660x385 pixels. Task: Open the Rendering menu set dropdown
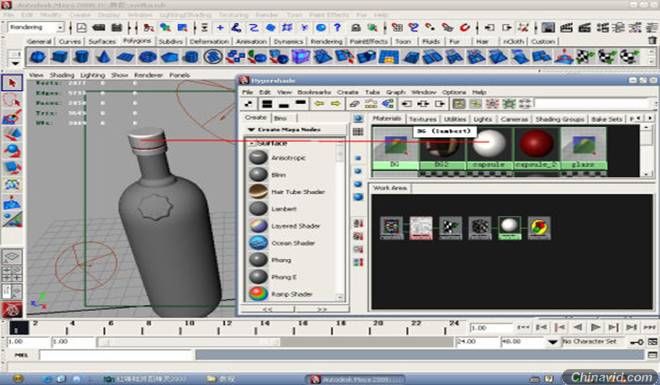(35, 27)
